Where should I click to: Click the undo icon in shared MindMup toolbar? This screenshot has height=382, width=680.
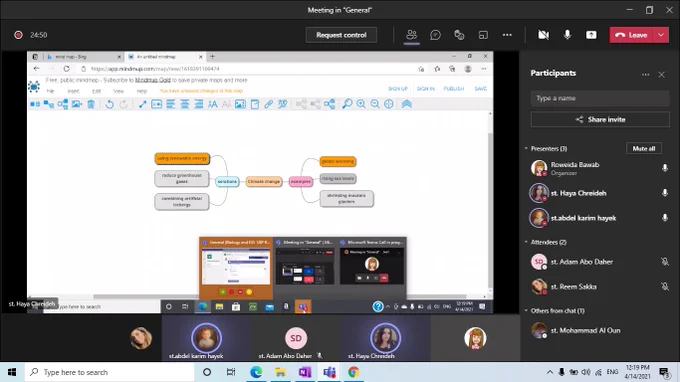click(109, 104)
